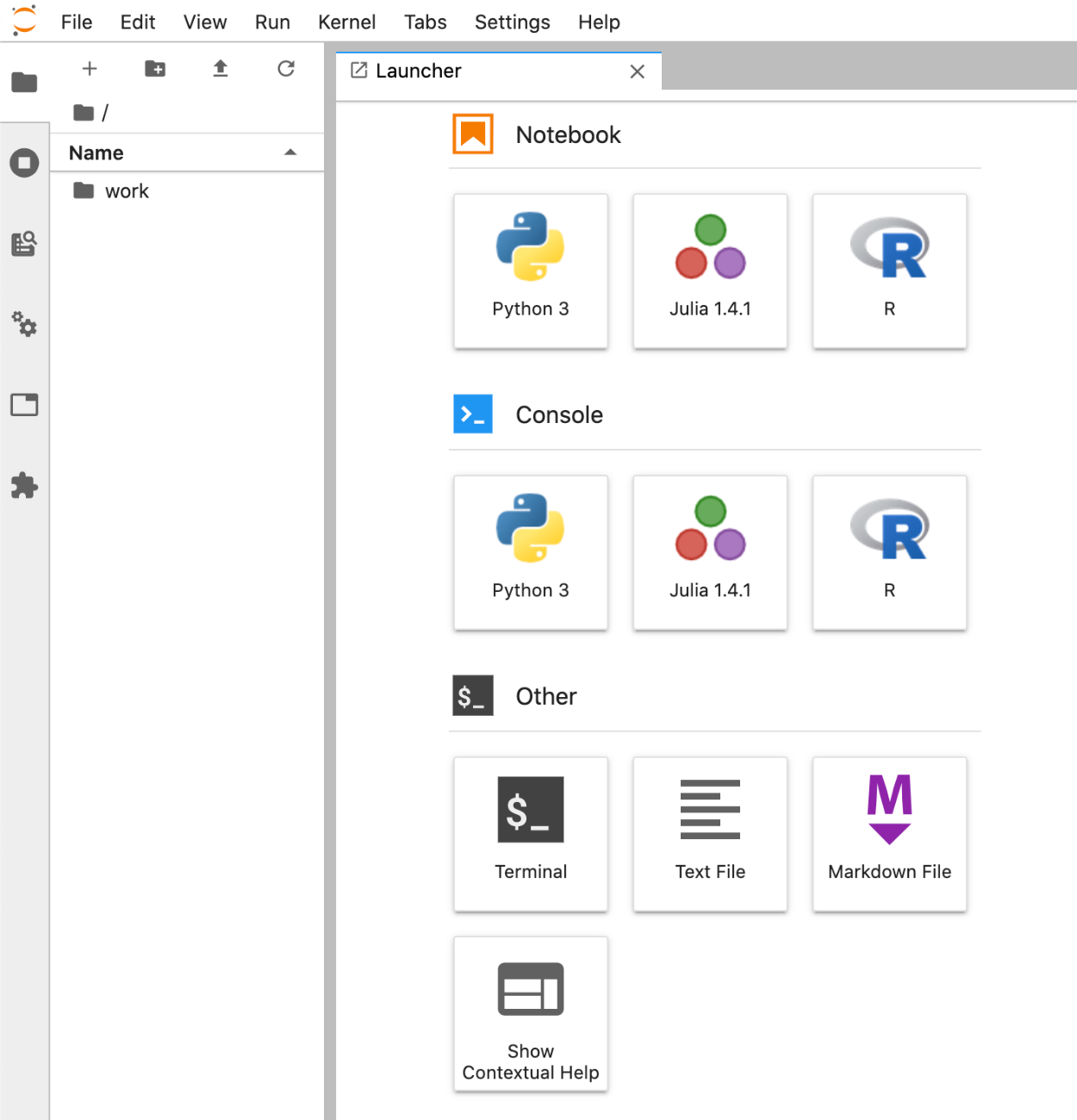
Task: Launch a Julia 1.4.1 notebook
Action: pos(710,271)
